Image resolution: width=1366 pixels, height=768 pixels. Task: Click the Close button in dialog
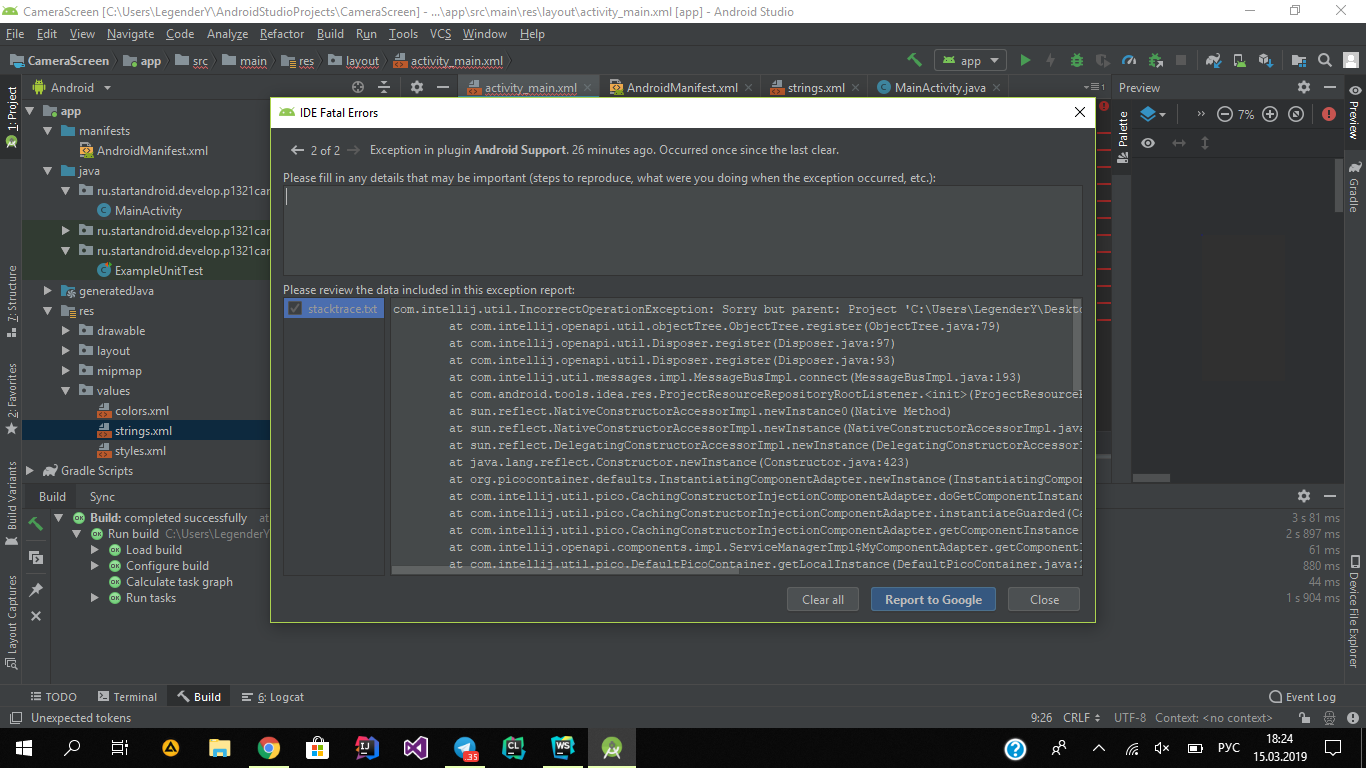click(x=1044, y=599)
